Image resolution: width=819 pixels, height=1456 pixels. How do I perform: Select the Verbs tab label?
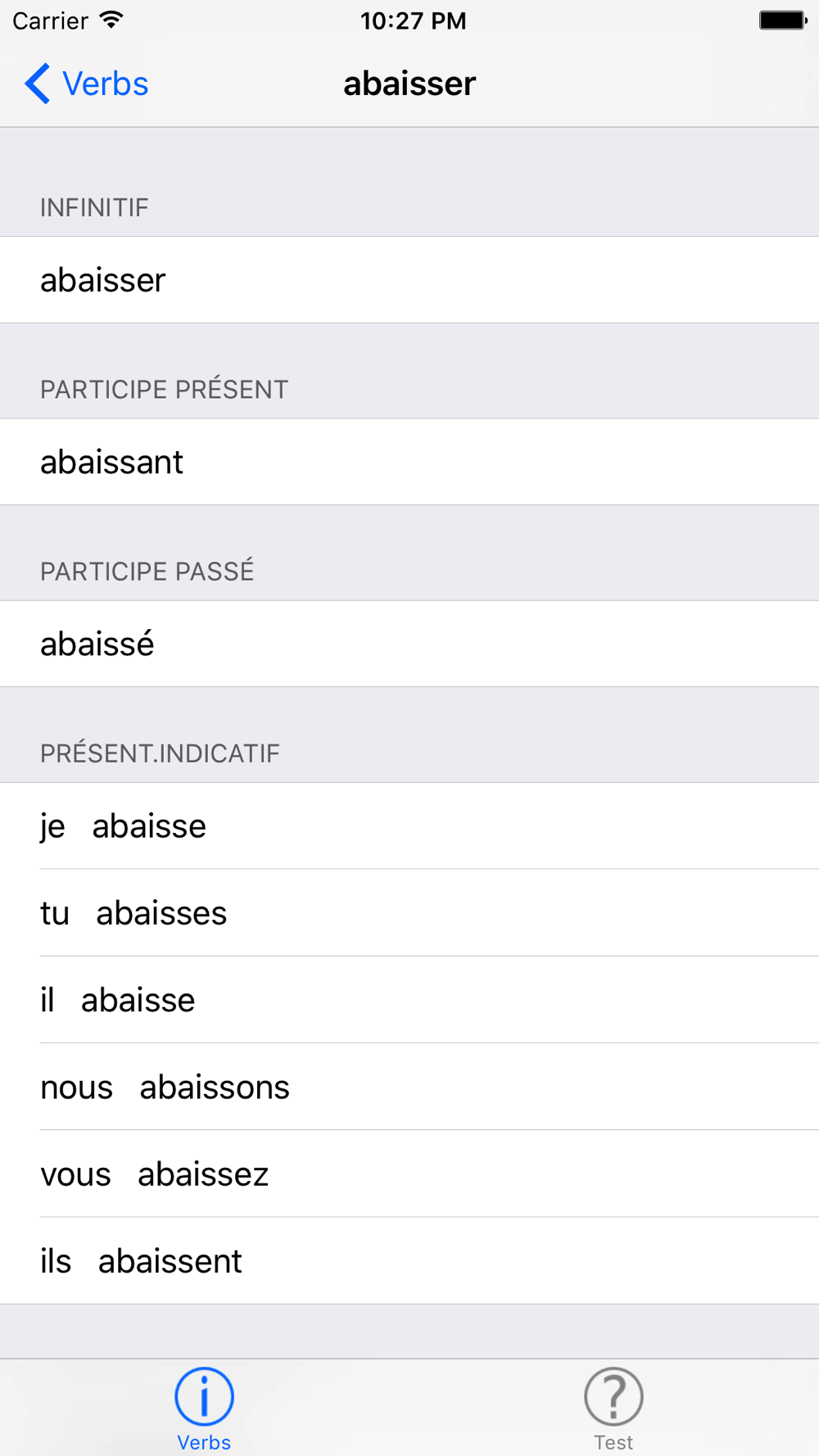tap(204, 1442)
